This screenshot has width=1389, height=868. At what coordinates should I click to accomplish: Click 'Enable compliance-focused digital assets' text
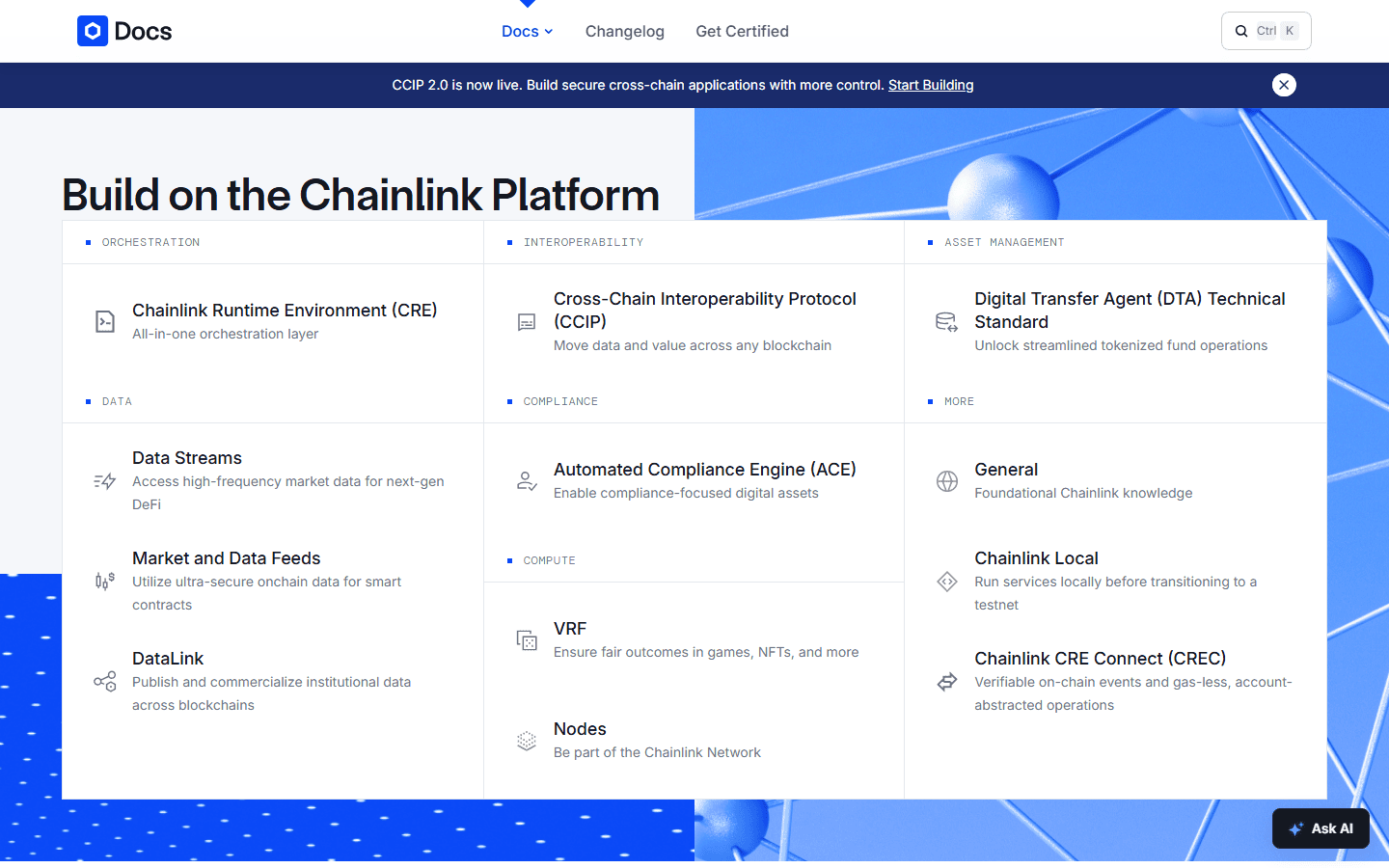point(686,493)
